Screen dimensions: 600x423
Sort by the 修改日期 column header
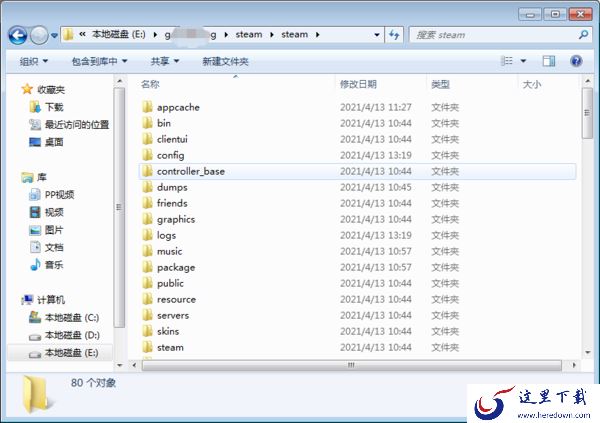point(358,84)
